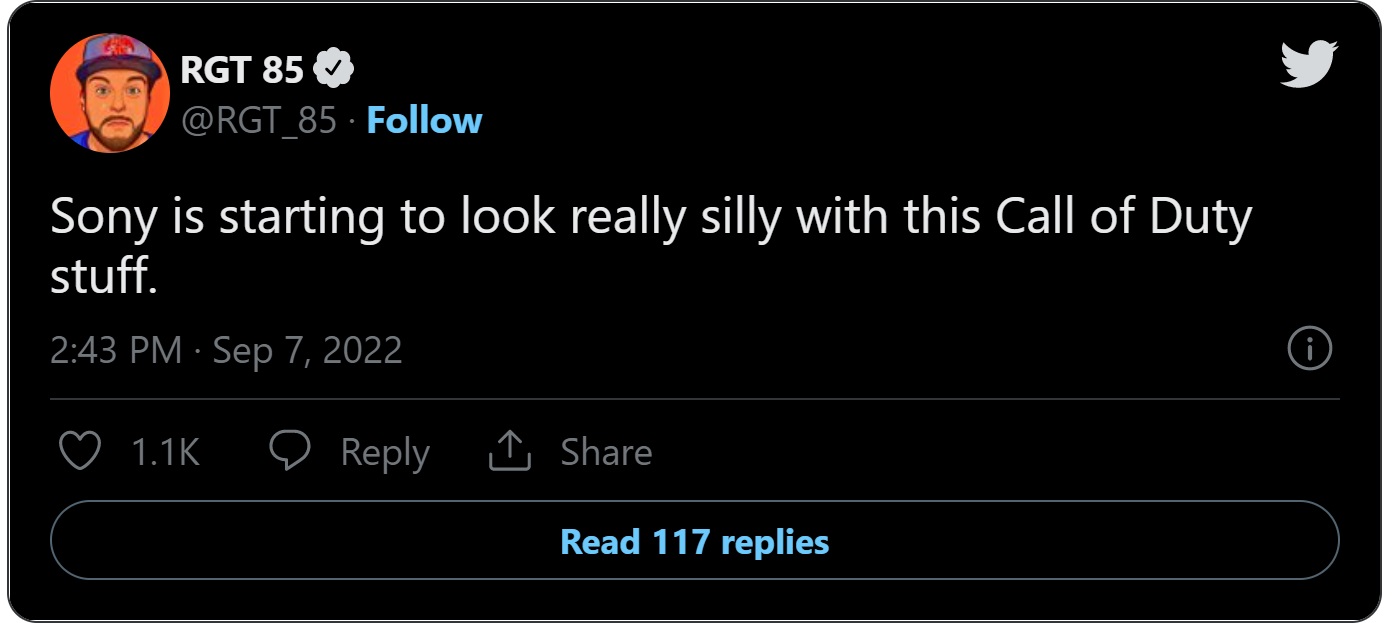Click the RGT 85 display name

click(242, 69)
